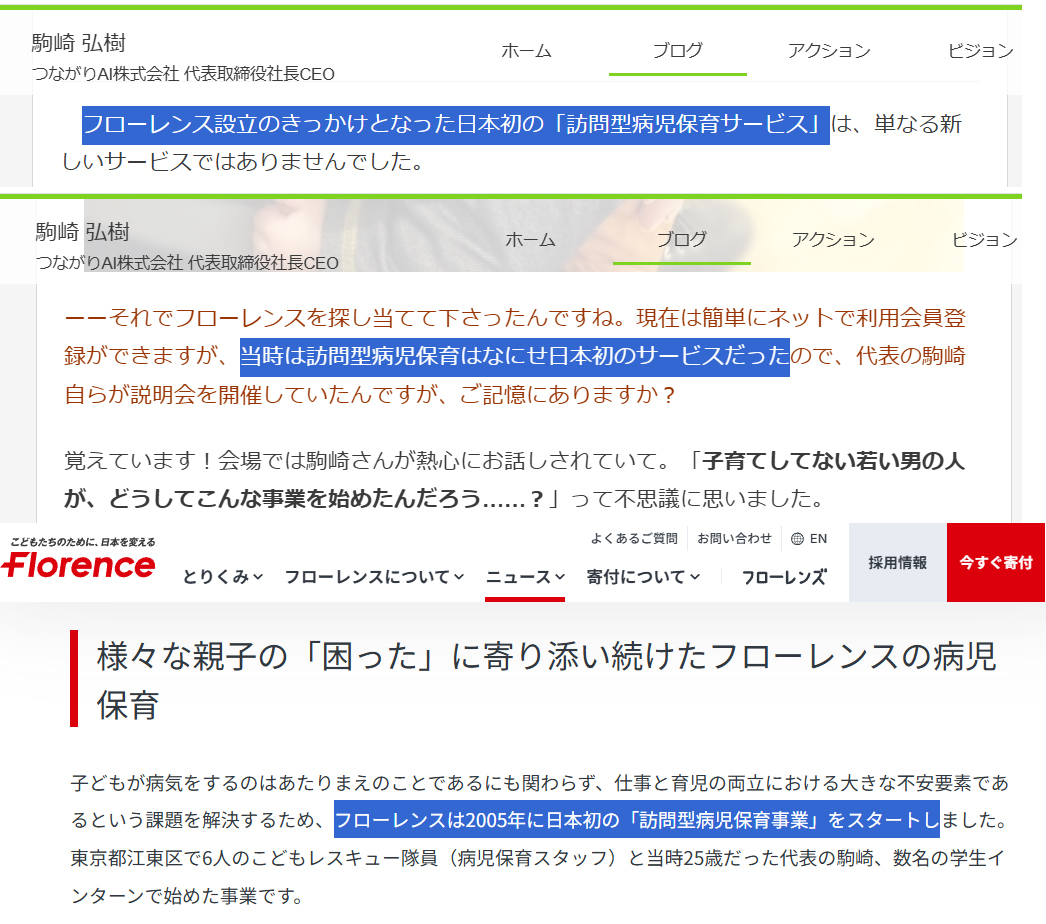Click orange text 自らが説明会を開催していたんですが
This screenshot has height=924, width=1046.
tap(251, 395)
